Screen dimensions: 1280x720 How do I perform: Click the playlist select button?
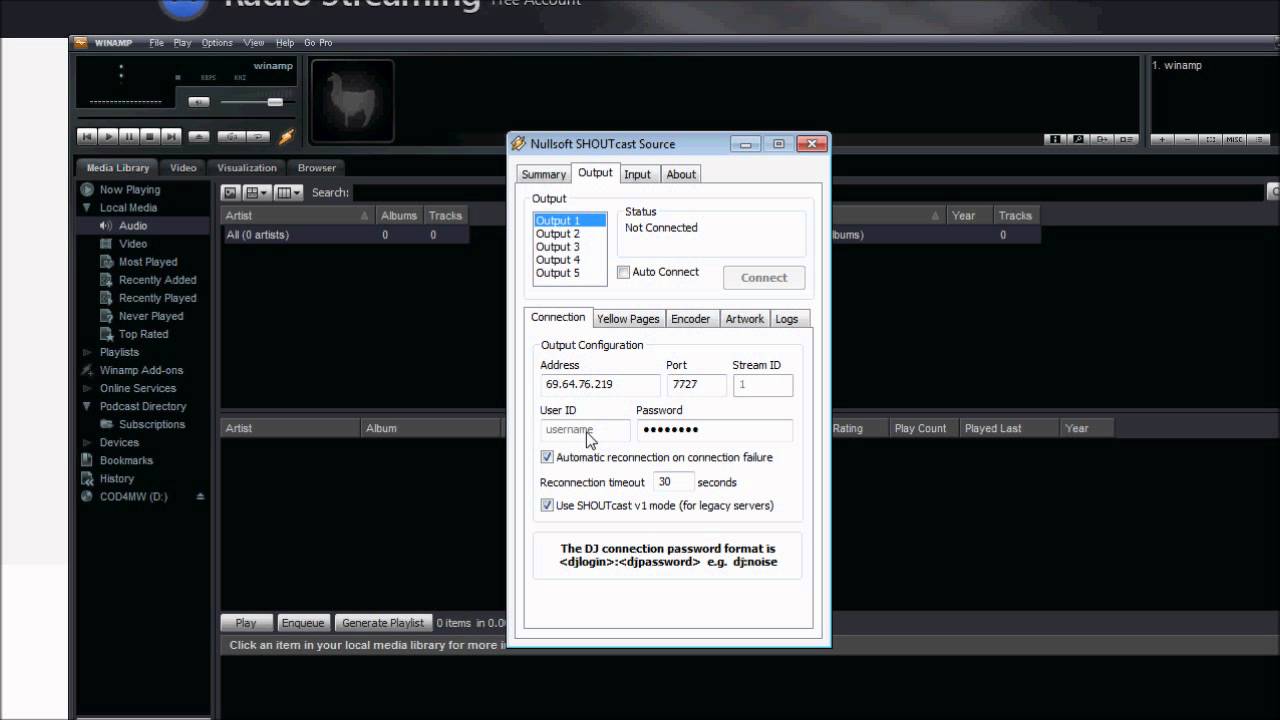pyautogui.click(x=1211, y=139)
